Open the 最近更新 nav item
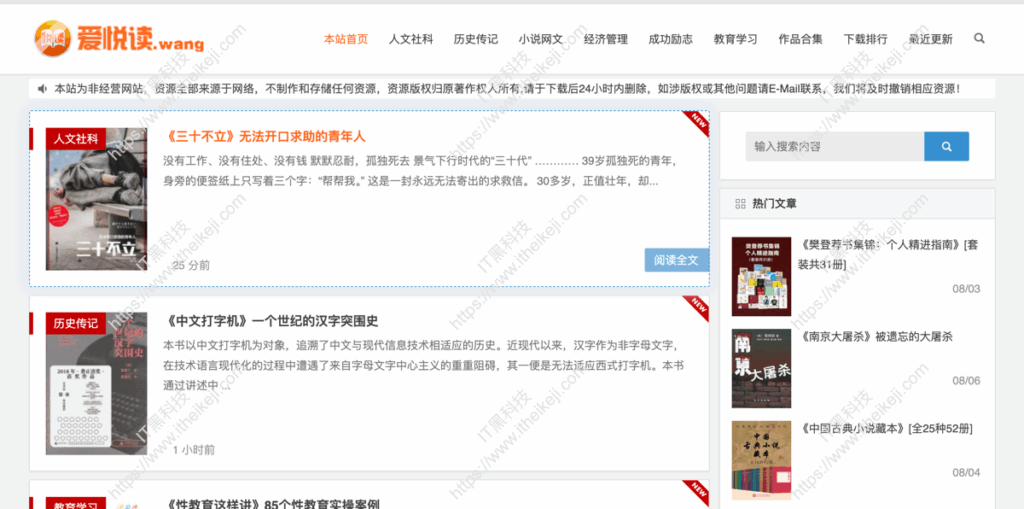The height and width of the screenshot is (509, 1024). [931, 39]
